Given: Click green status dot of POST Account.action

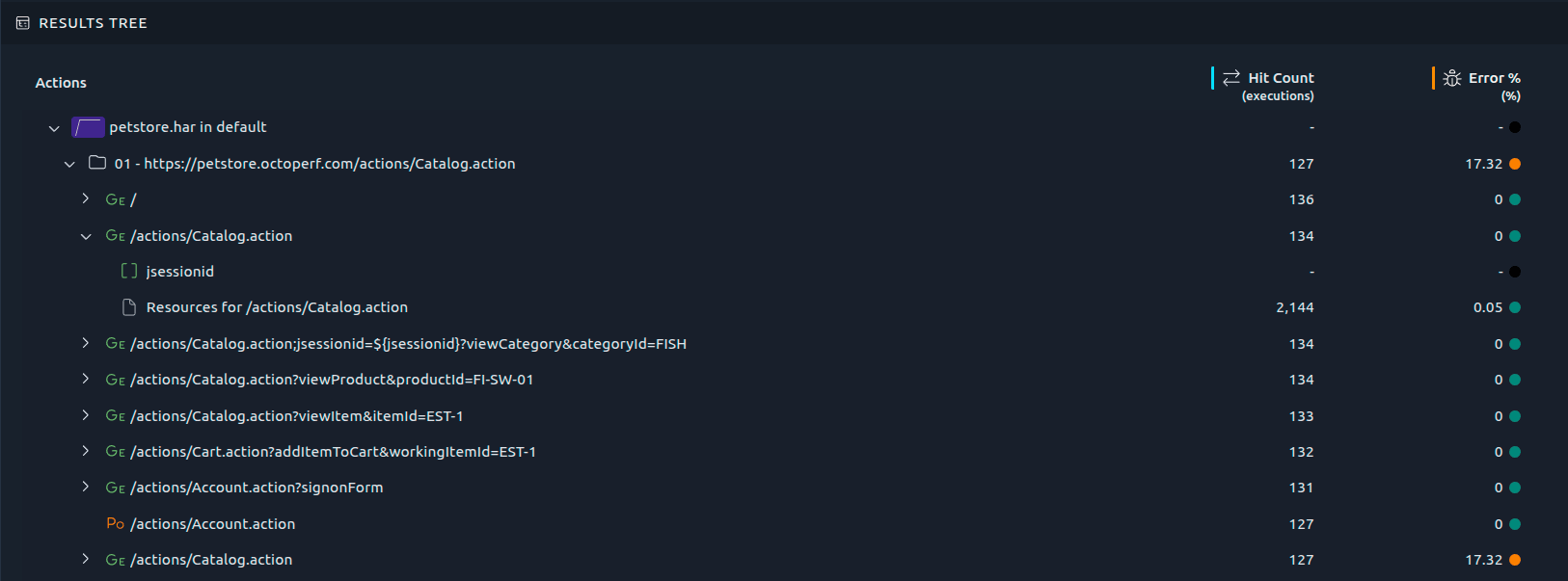Looking at the screenshot, I should click(1515, 524).
